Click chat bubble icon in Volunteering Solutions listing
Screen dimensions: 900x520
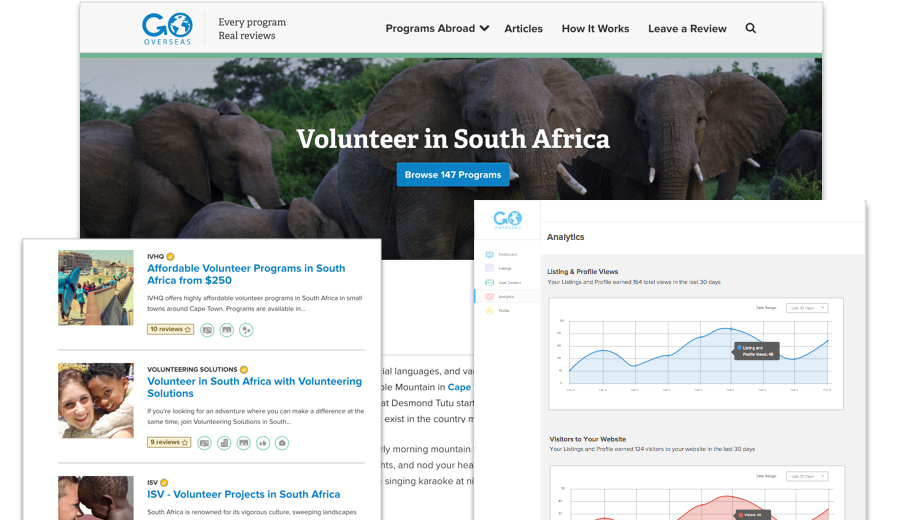[x=204, y=443]
